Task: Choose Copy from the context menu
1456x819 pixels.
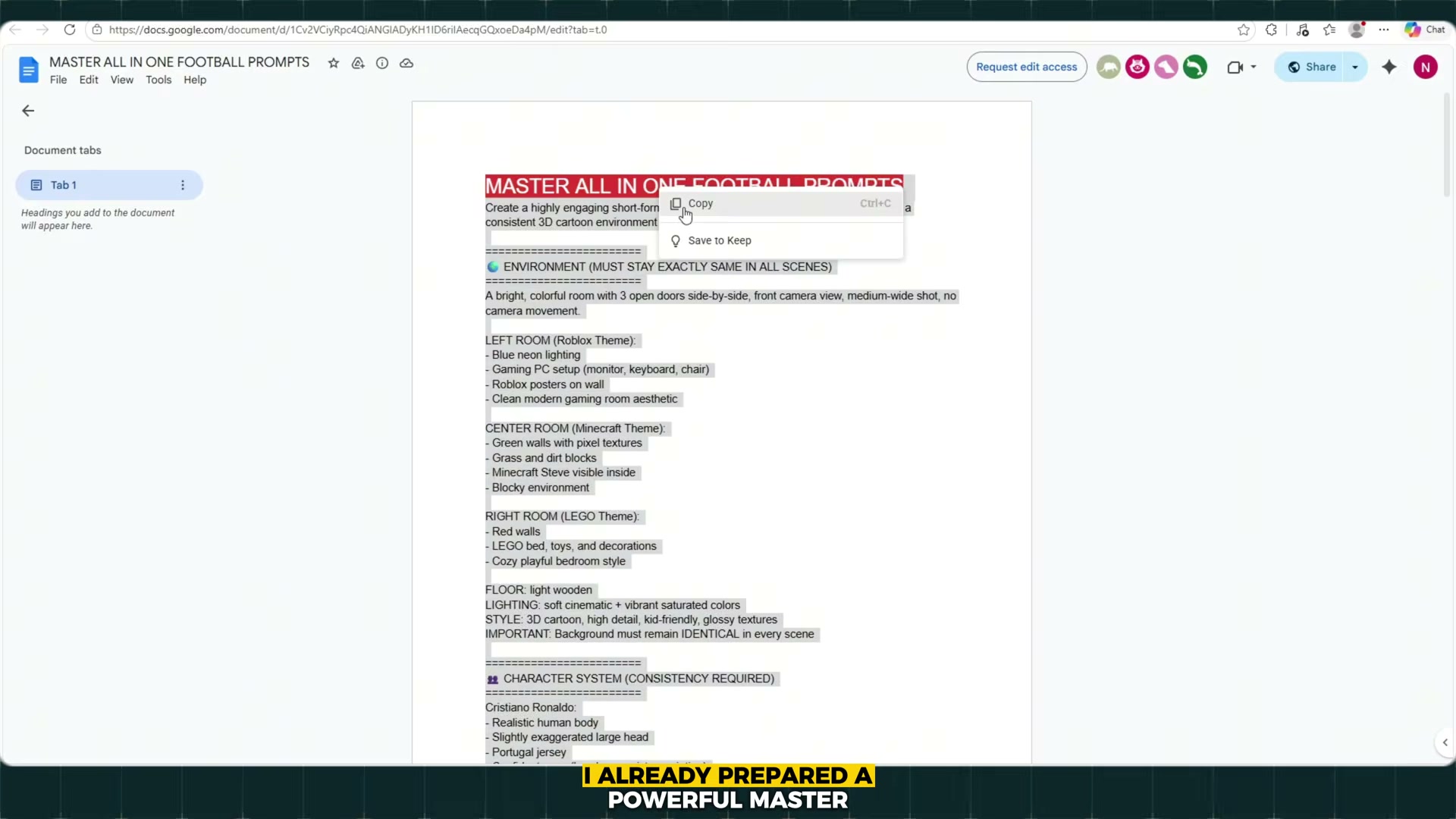Action: tap(781, 203)
